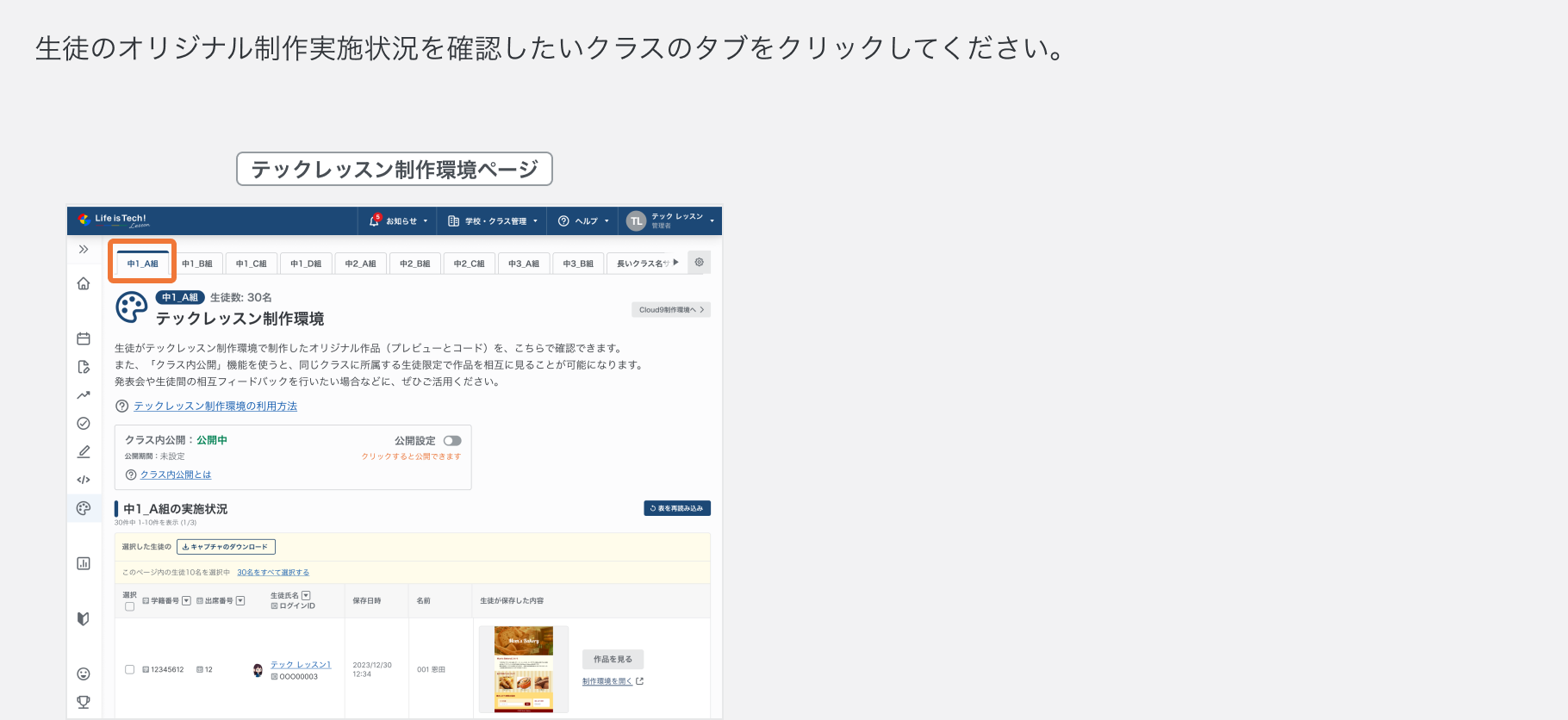Check the select-all checkbox under 選択 header
The height and width of the screenshot is (720, 1568).
(x=129, y=606)
